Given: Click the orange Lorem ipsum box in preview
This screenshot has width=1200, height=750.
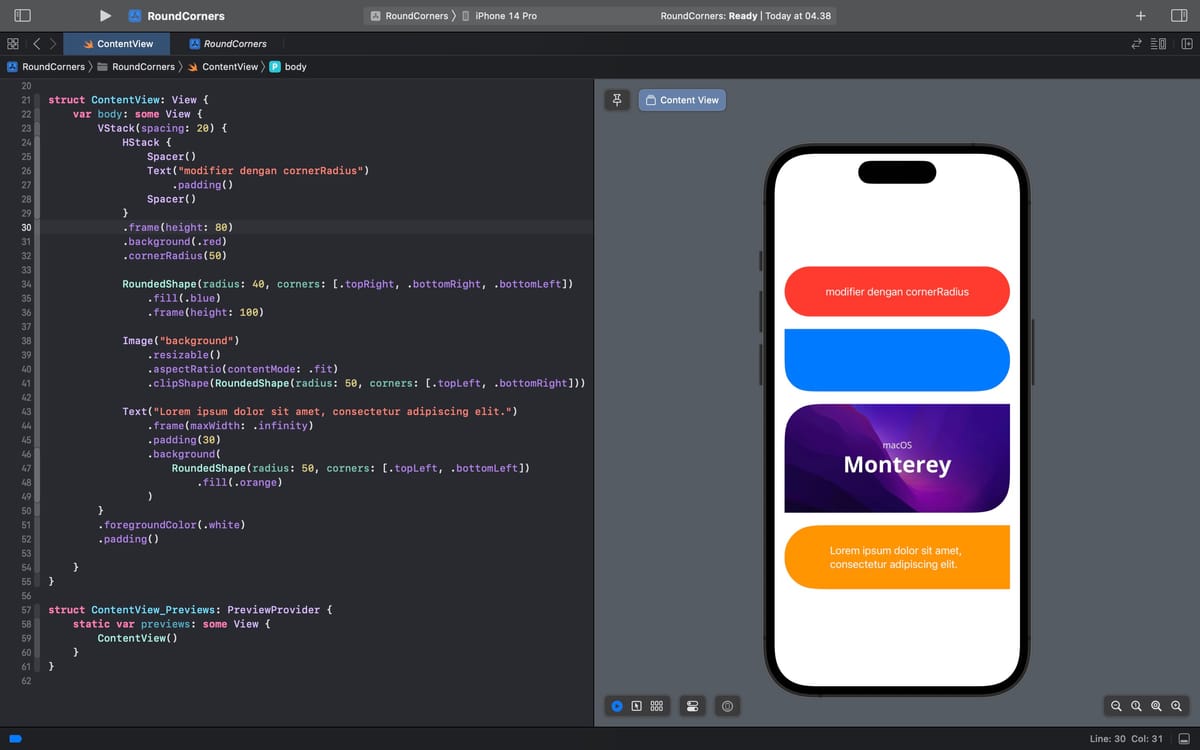Looking at the screenshot, I should (897, 557).
